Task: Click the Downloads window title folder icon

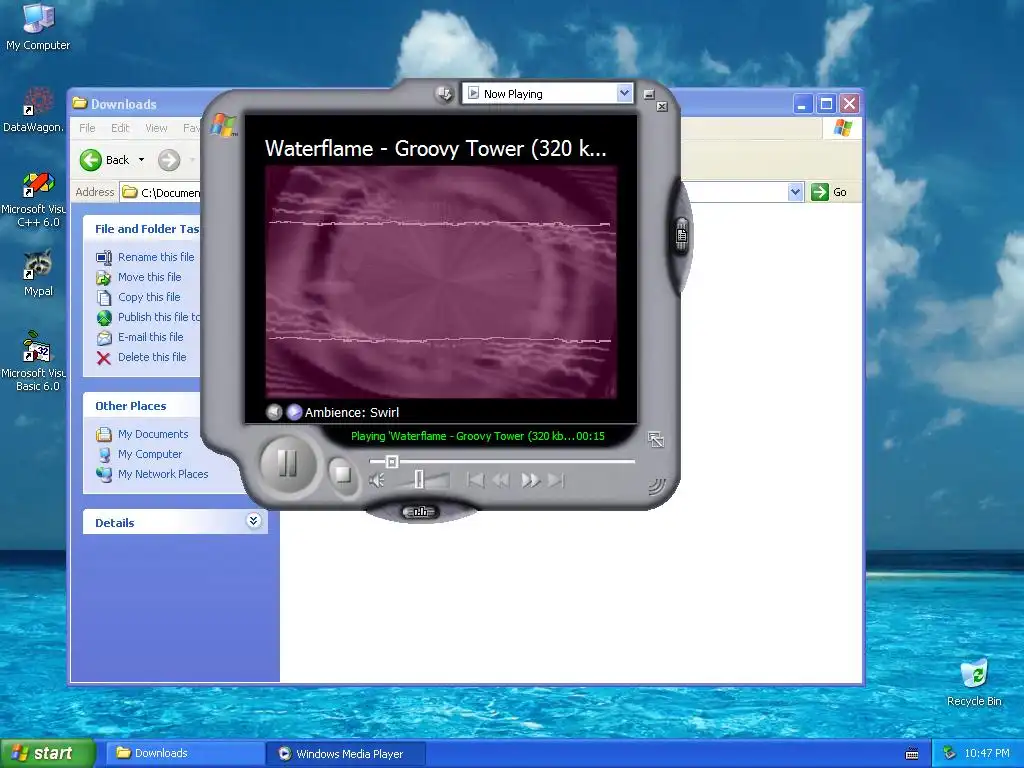Action: (80, 103)
